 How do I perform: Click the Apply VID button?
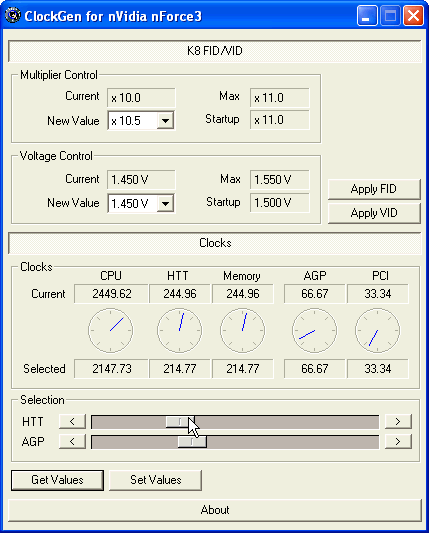click(374, 213)
